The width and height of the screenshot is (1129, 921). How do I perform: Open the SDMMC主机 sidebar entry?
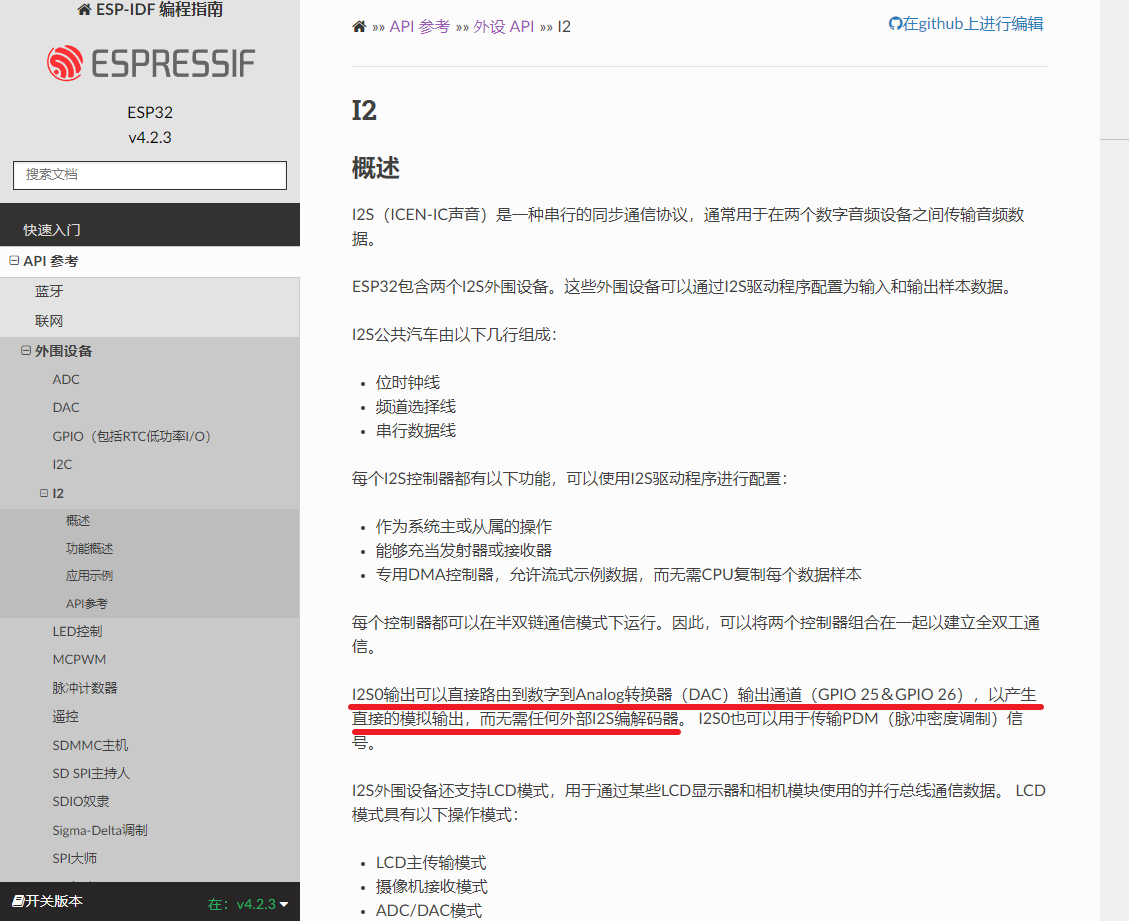(x=90, y=745)
